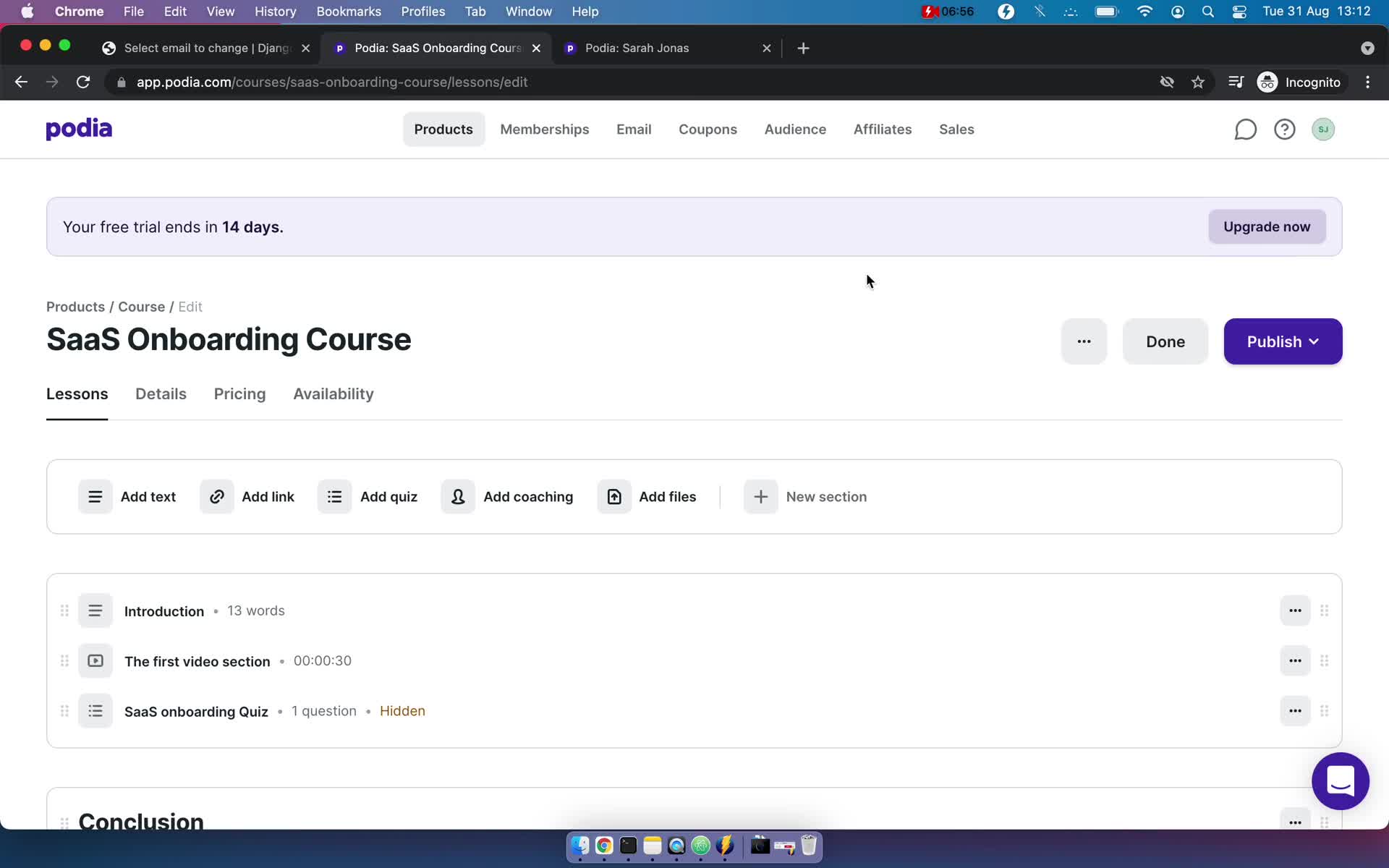Click the Audience navigation menu item
Image resolution: width=1389 pixels, height=868 pixels.
click(x=796, y=129)
